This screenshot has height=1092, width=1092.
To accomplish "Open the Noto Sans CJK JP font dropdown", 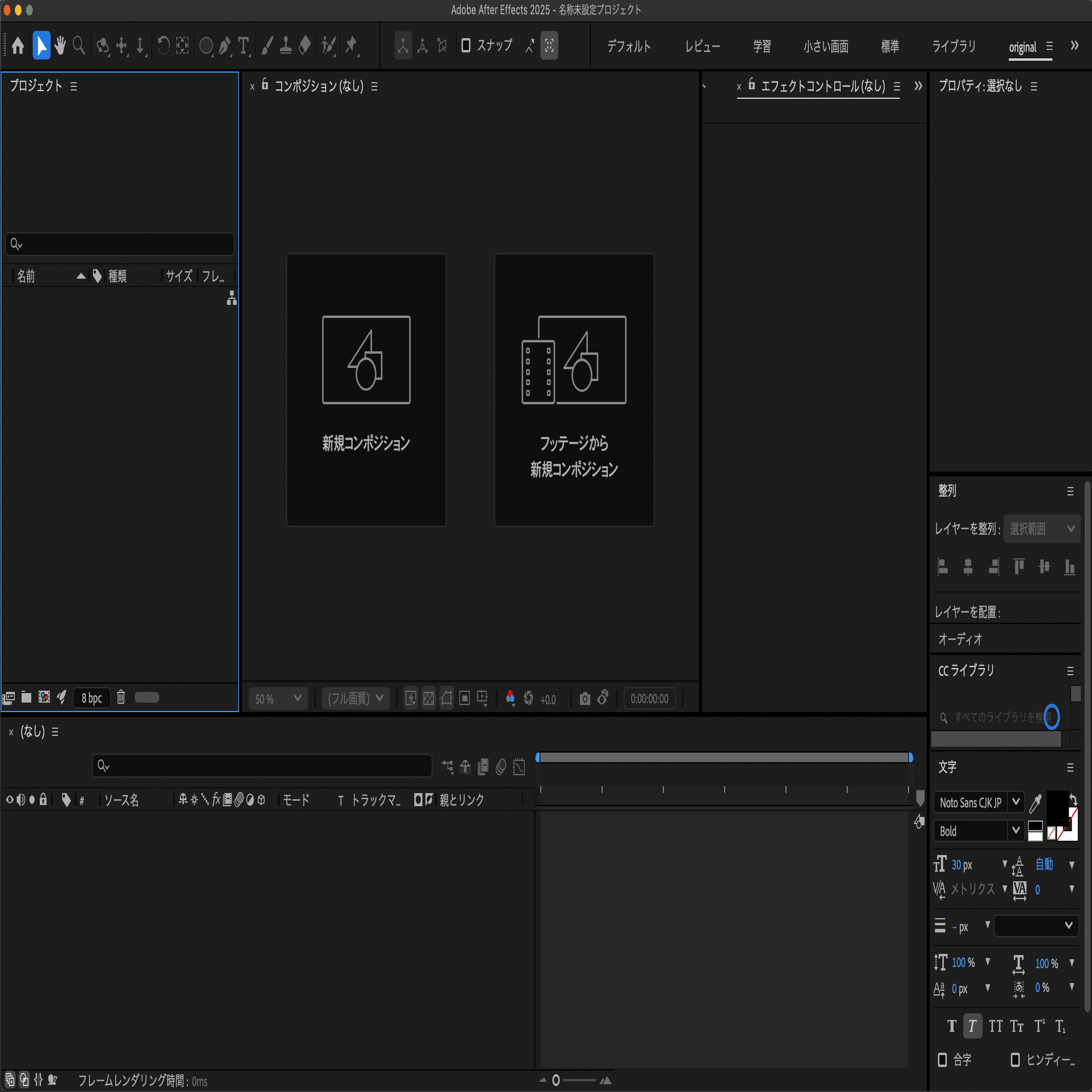I will [978, 802].
